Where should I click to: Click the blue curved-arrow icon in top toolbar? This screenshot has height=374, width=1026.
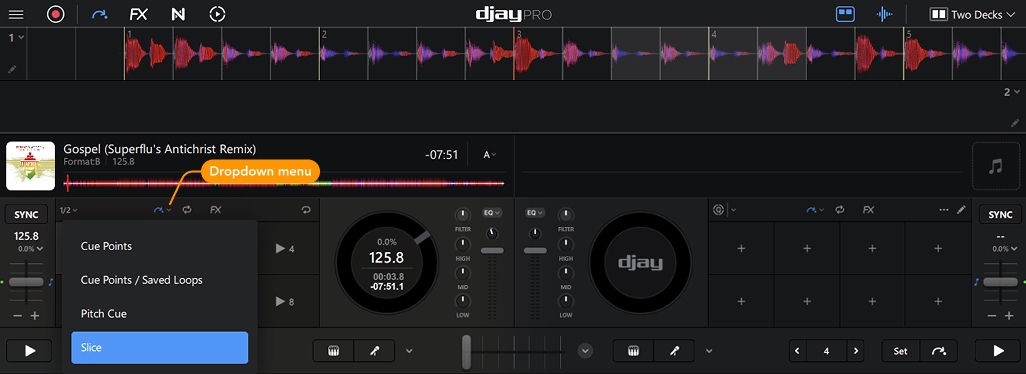click(x=100, y=14)
